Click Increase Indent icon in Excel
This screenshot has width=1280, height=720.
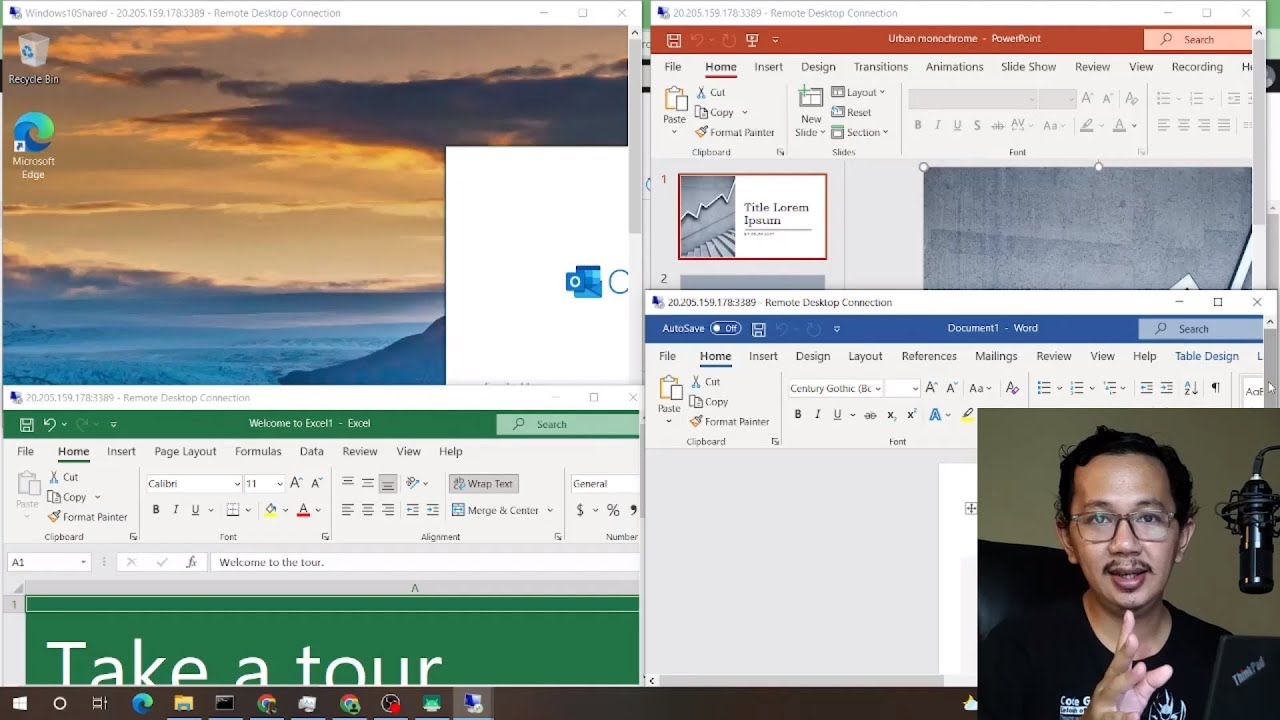(432, 510)
